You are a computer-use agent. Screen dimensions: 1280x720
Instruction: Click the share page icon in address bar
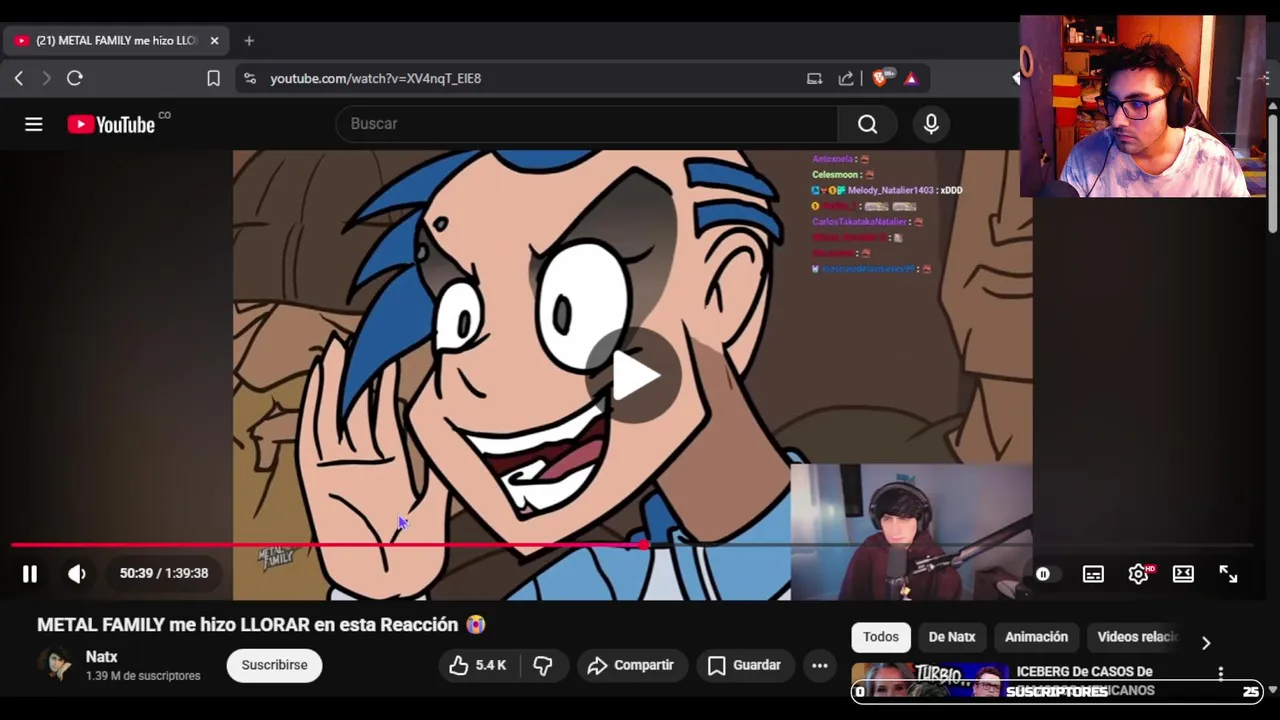(x=846, y=78)
